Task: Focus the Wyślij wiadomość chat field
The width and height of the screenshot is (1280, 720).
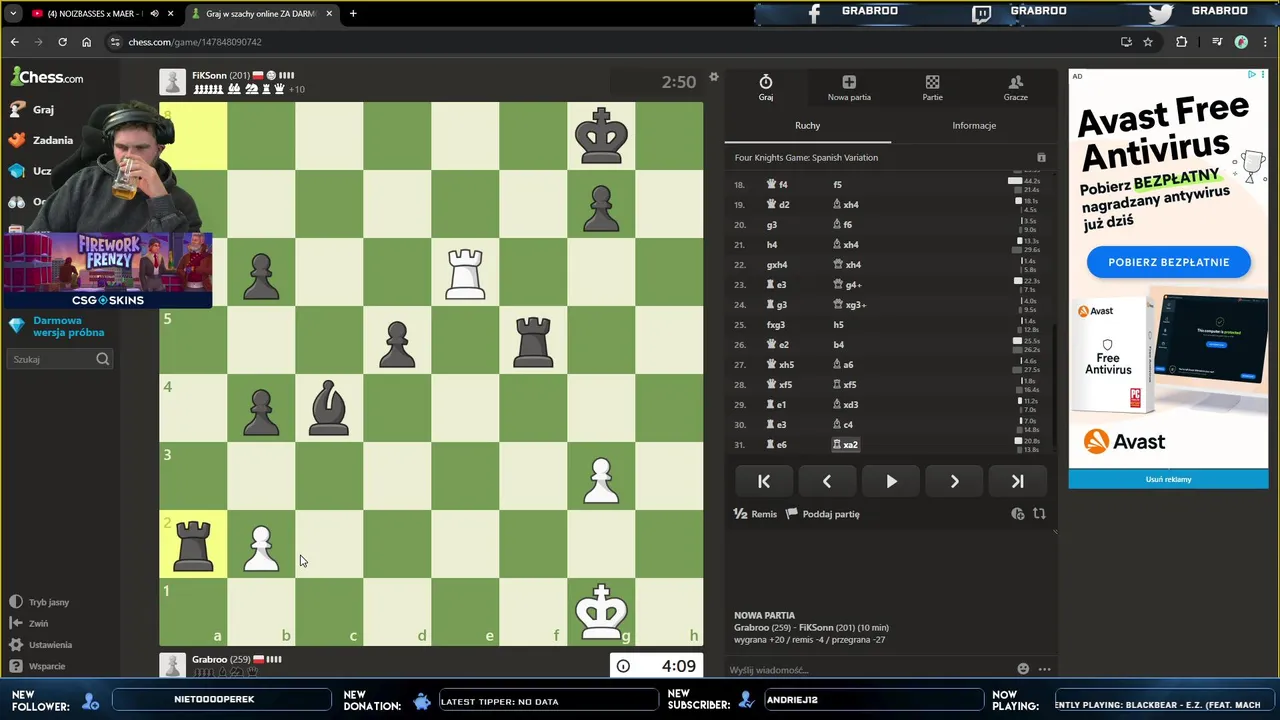Action: (868, 670)
